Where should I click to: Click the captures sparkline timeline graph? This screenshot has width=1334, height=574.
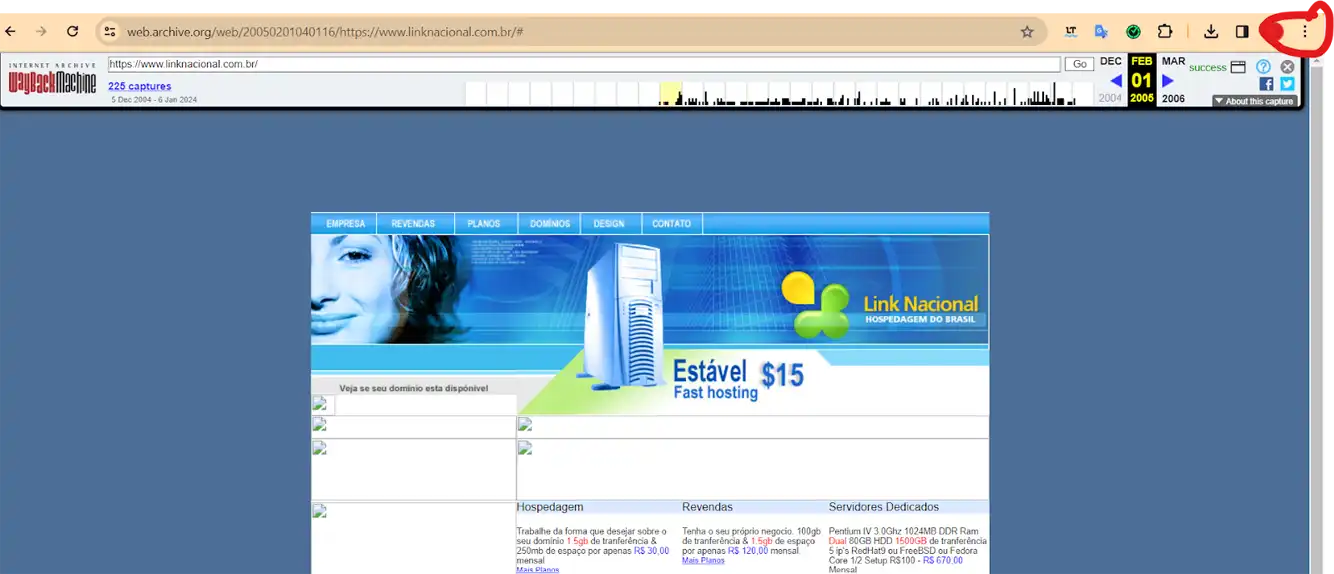pyautogui.click(x=779, y=94)
